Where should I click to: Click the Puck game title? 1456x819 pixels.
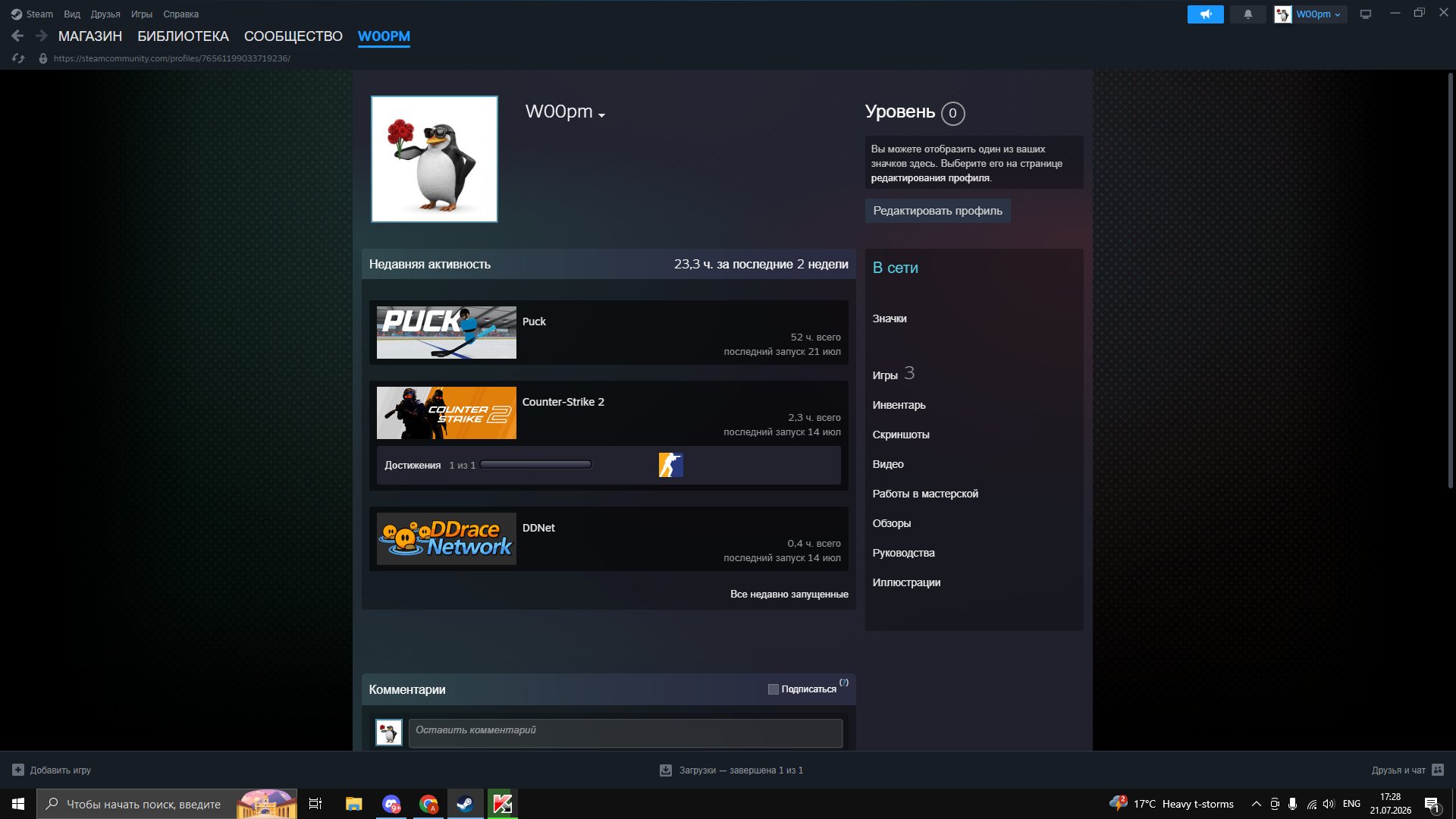tap(534, 322)
